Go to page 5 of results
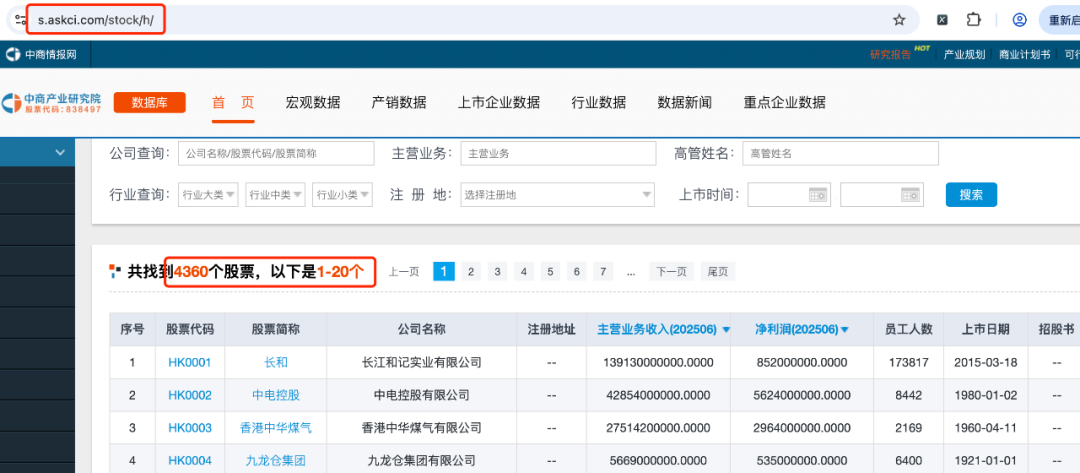 pos(550,272)
